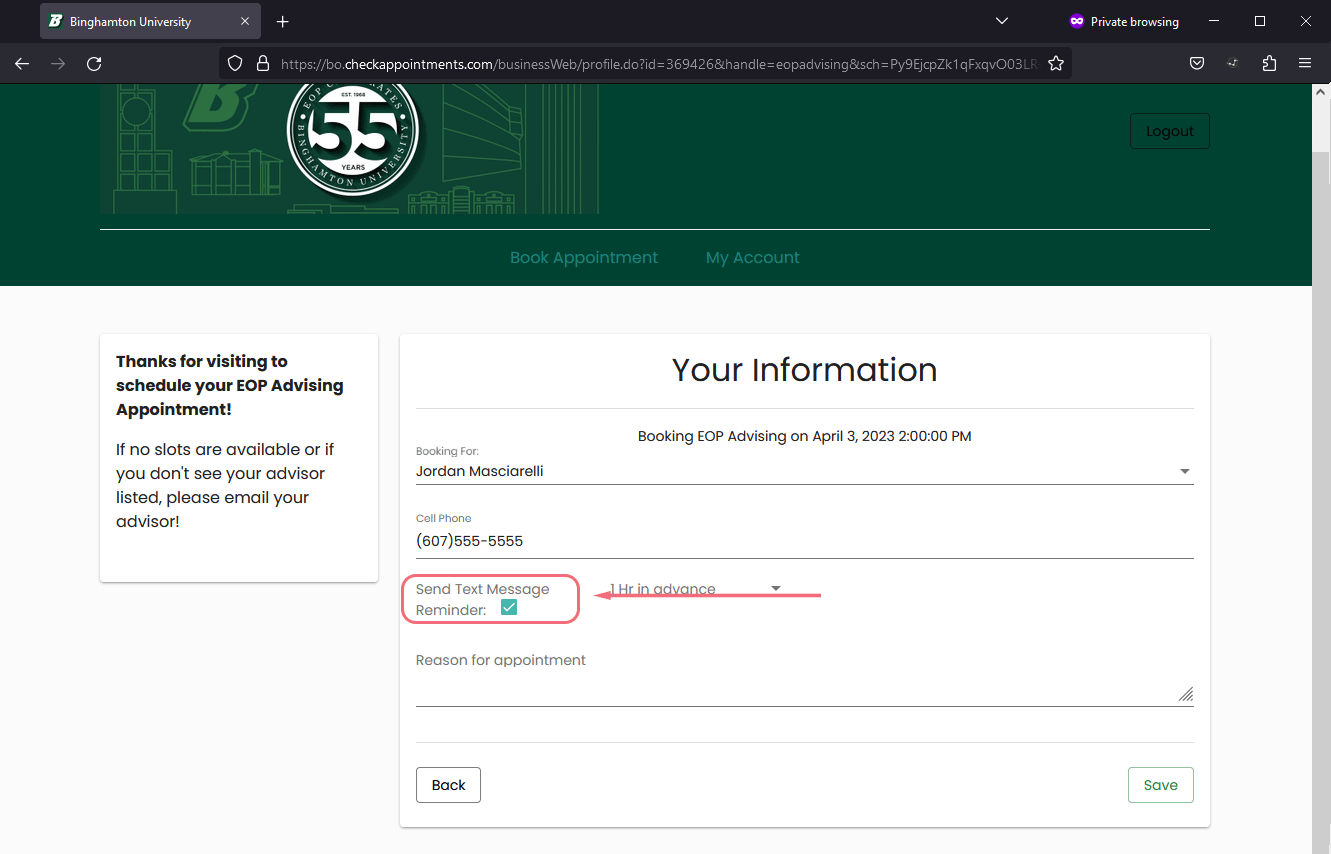The image size is (1331, 854).
Task: Bookmark page using star icon
Action: (x=1055, y=63)
